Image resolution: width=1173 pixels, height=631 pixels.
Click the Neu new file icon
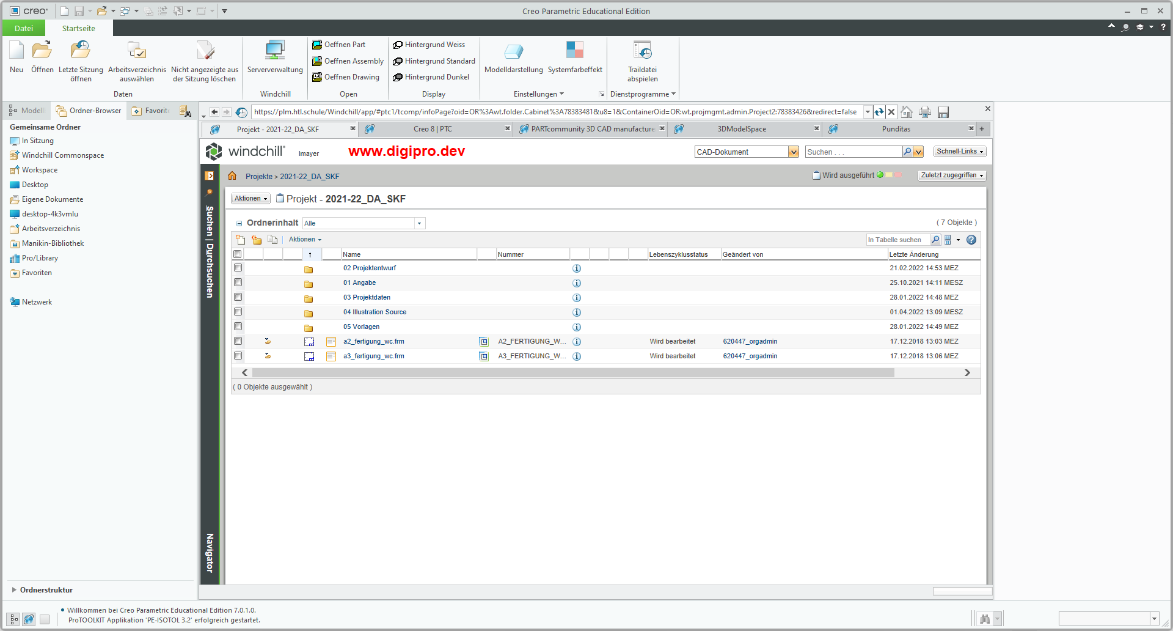coord(16,51)
